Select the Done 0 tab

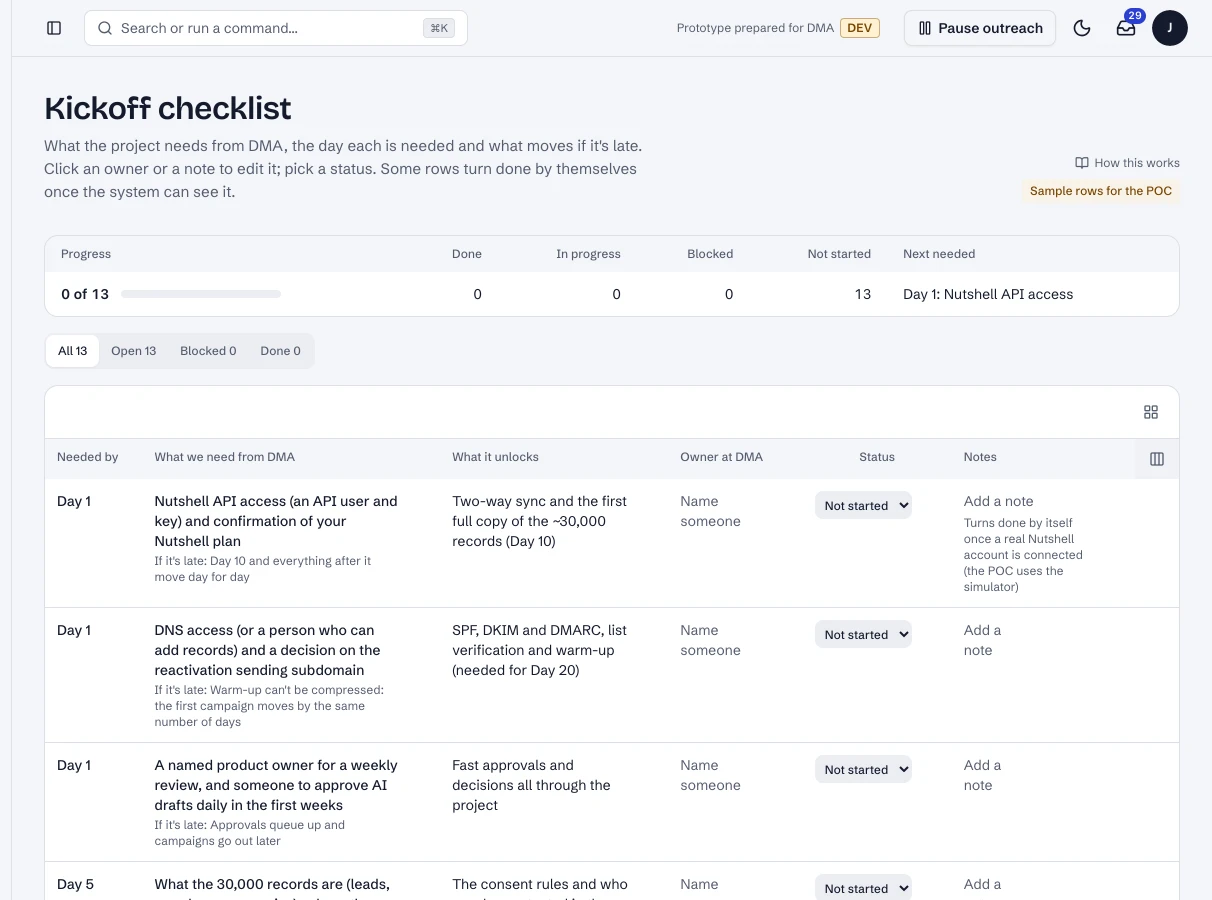[280, 351]
